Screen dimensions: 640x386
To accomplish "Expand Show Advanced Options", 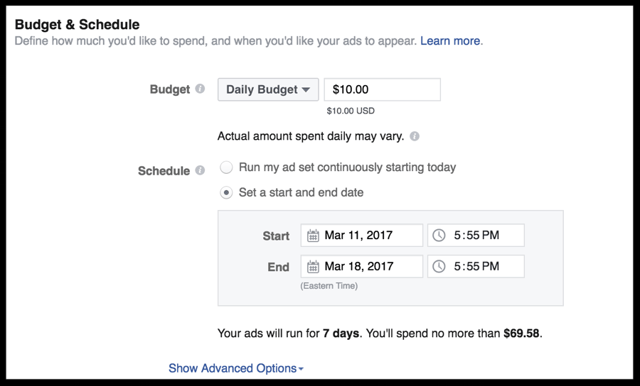I will click(x=236, y=368).
